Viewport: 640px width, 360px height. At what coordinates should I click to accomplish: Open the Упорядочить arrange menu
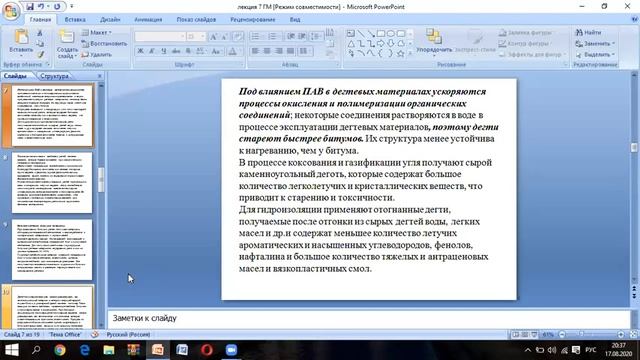pyautogui.click(x=434, y=41)
